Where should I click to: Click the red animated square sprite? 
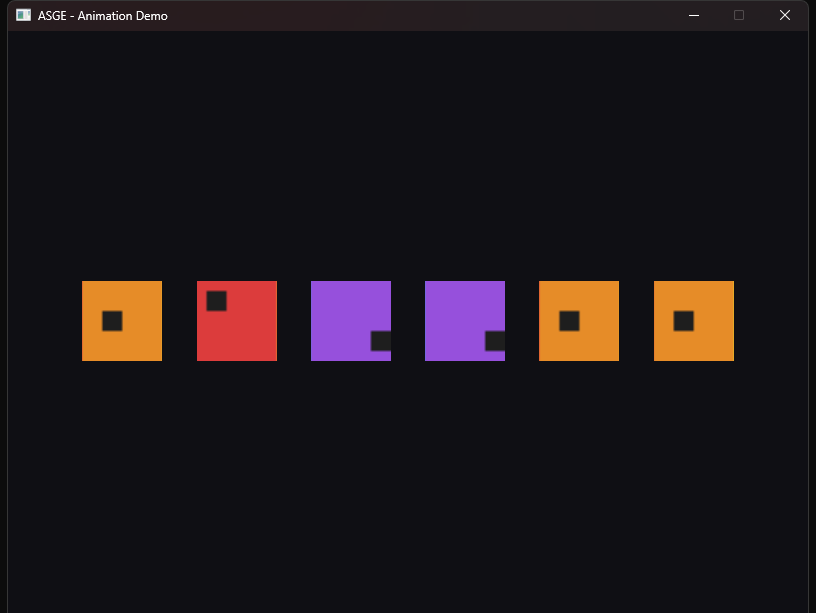point(237,321)
